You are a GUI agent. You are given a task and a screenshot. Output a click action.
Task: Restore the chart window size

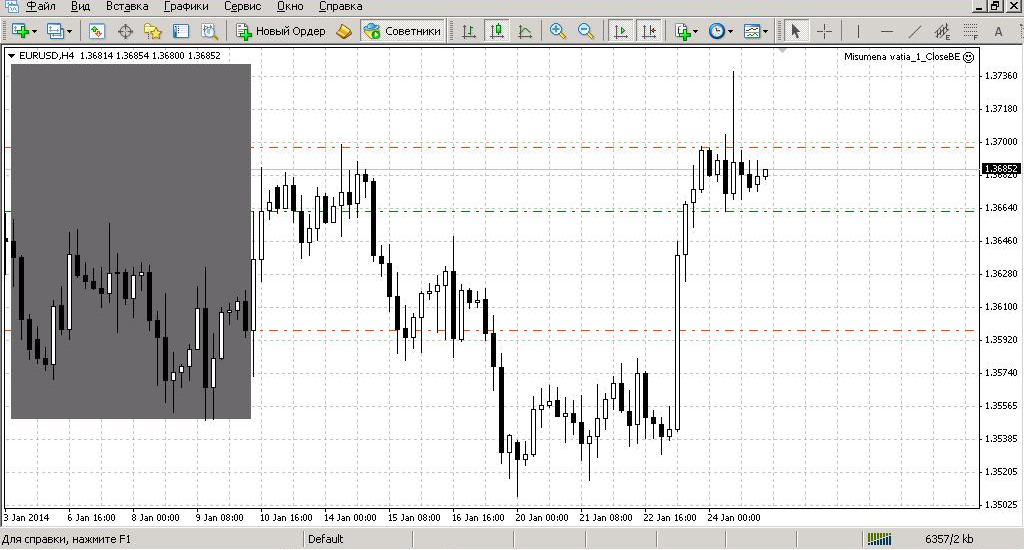(995, 6)
